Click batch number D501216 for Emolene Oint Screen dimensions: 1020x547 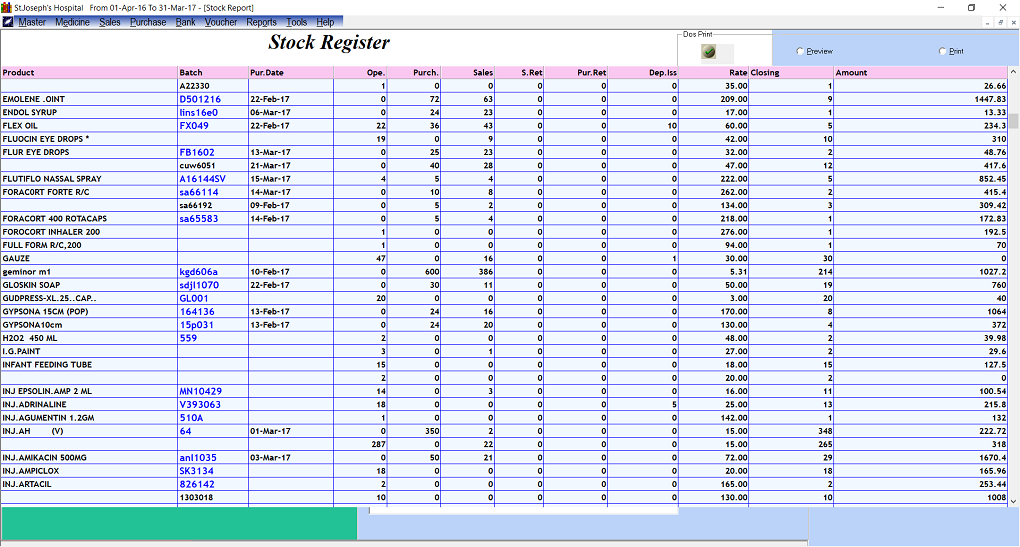[x=200, y=100]
